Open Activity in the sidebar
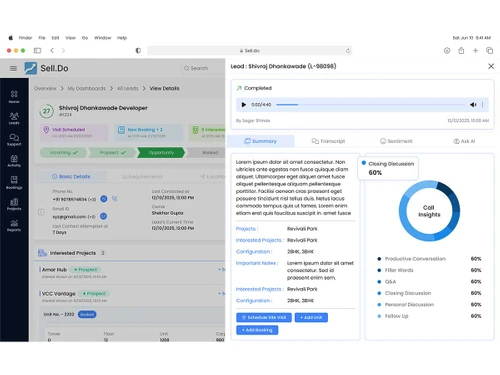 [x=14, y=161]
